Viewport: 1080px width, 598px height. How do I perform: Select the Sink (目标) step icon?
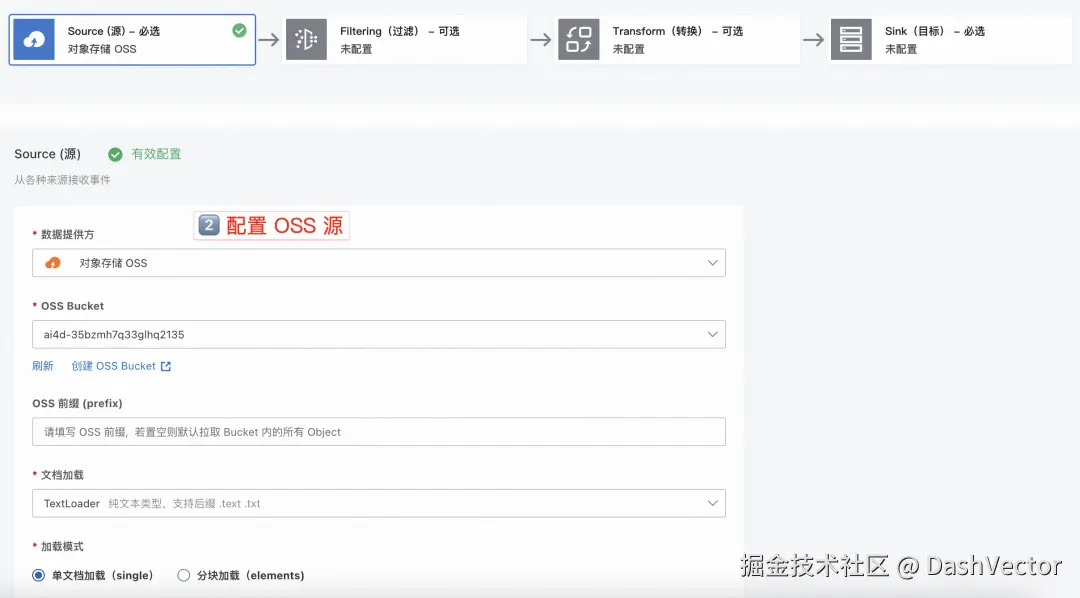(x=851, y=39)
